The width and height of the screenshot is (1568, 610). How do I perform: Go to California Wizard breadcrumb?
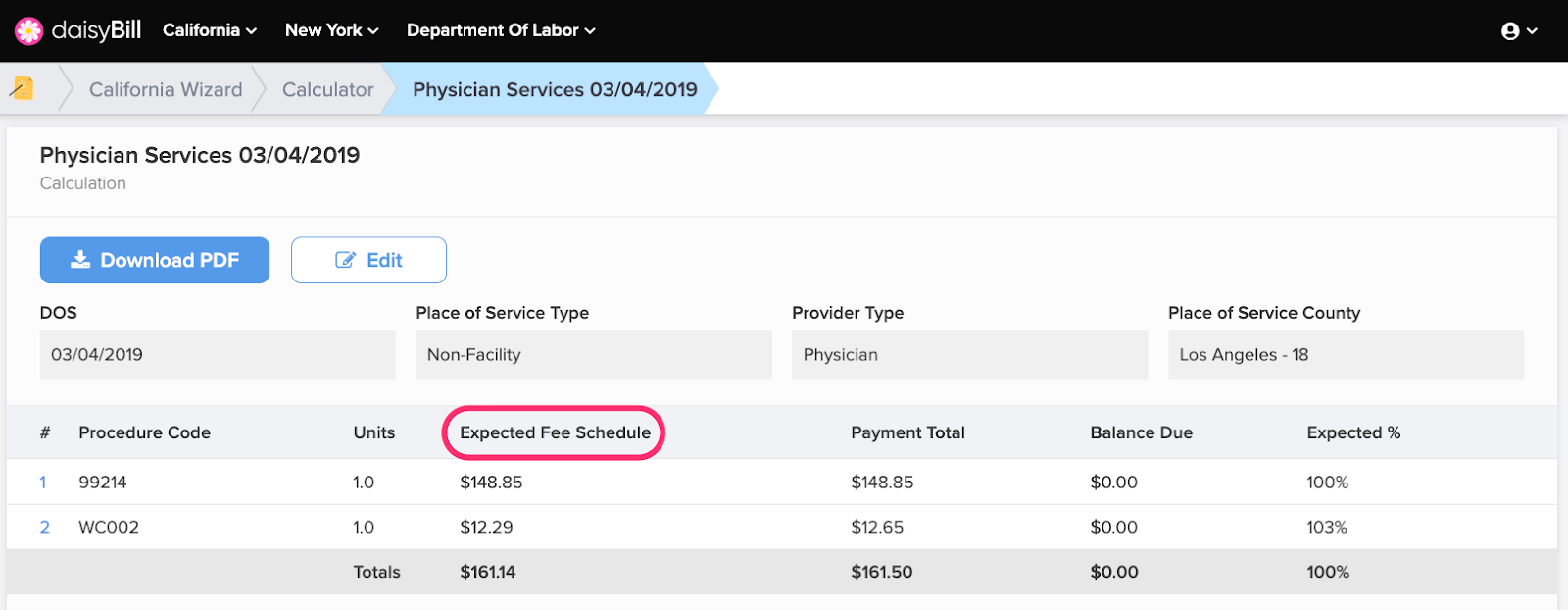coord(166,89)
